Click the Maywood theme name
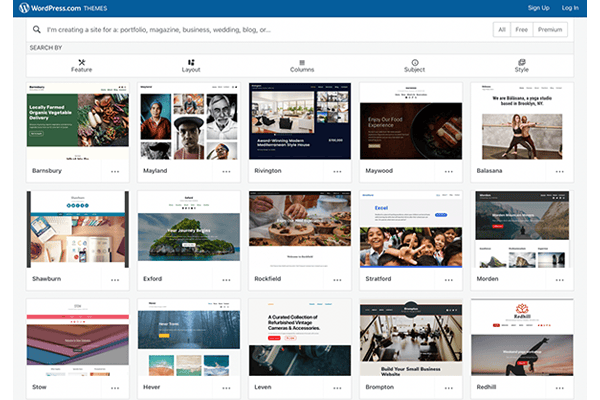The height and width of the screenshot is (400, 600). point(379,171)
